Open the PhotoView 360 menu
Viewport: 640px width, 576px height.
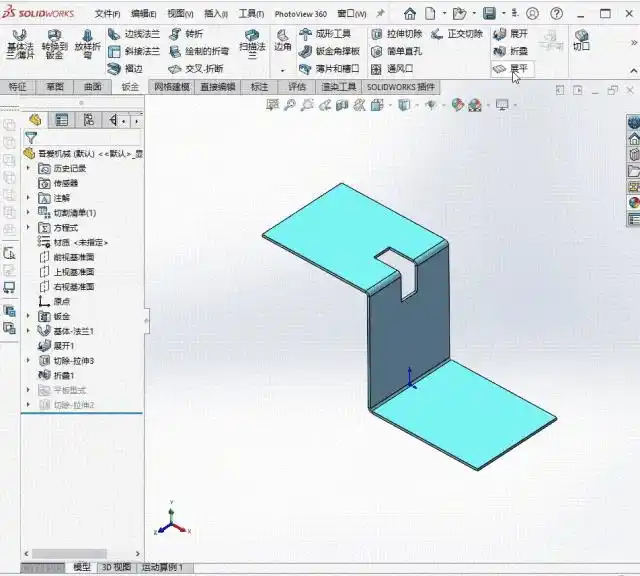[300, 14]
